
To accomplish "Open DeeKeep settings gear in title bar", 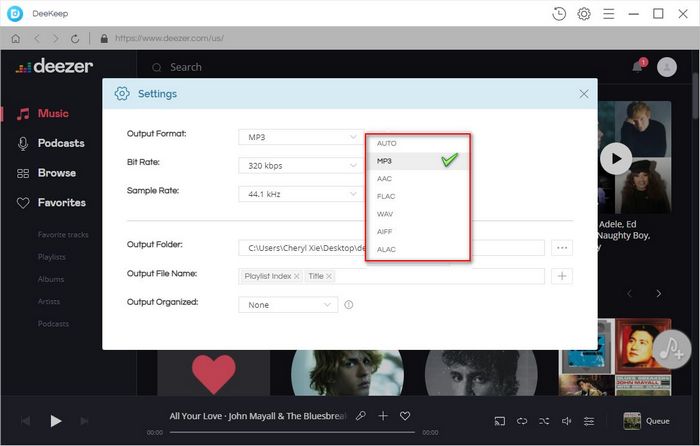I will [584, 14].
